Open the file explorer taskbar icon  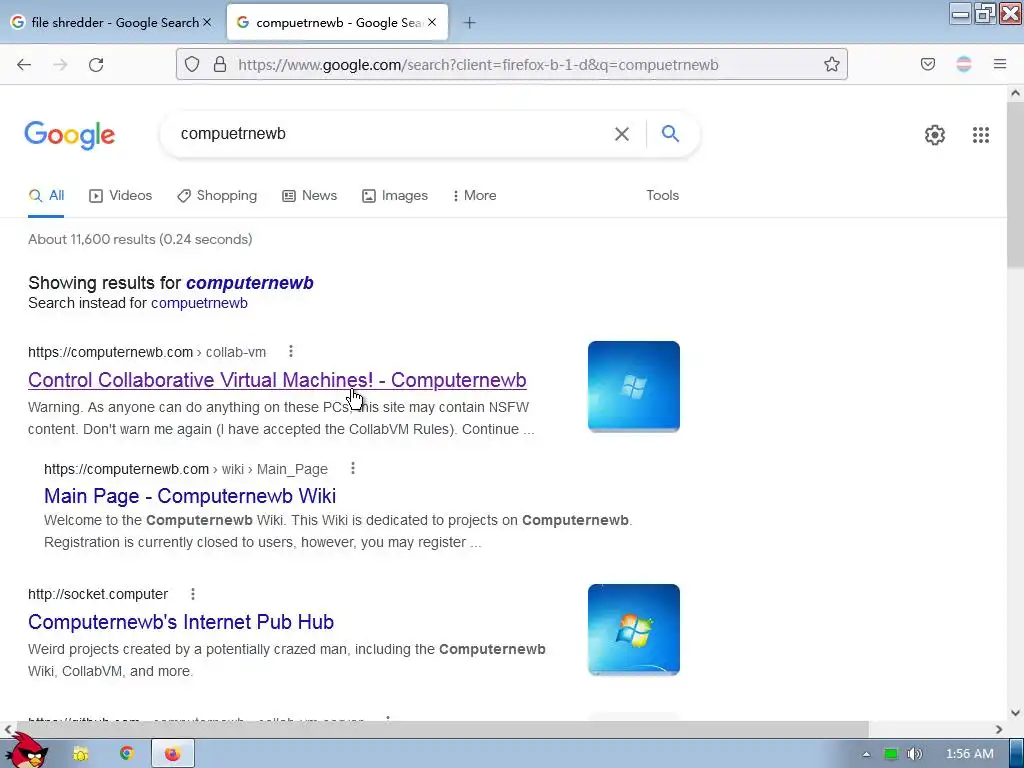coord(80,754)
